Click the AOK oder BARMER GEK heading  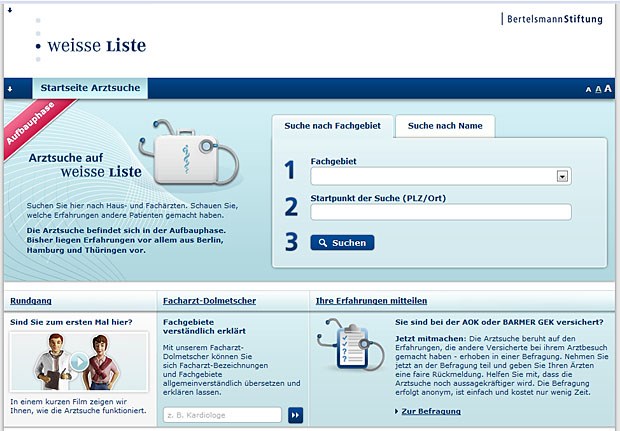click(x=499, y=322)
